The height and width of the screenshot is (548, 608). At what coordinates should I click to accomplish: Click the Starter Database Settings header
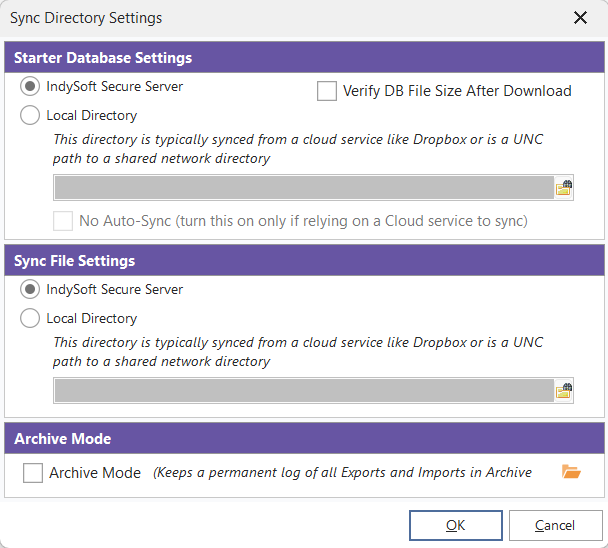point(103,58)
